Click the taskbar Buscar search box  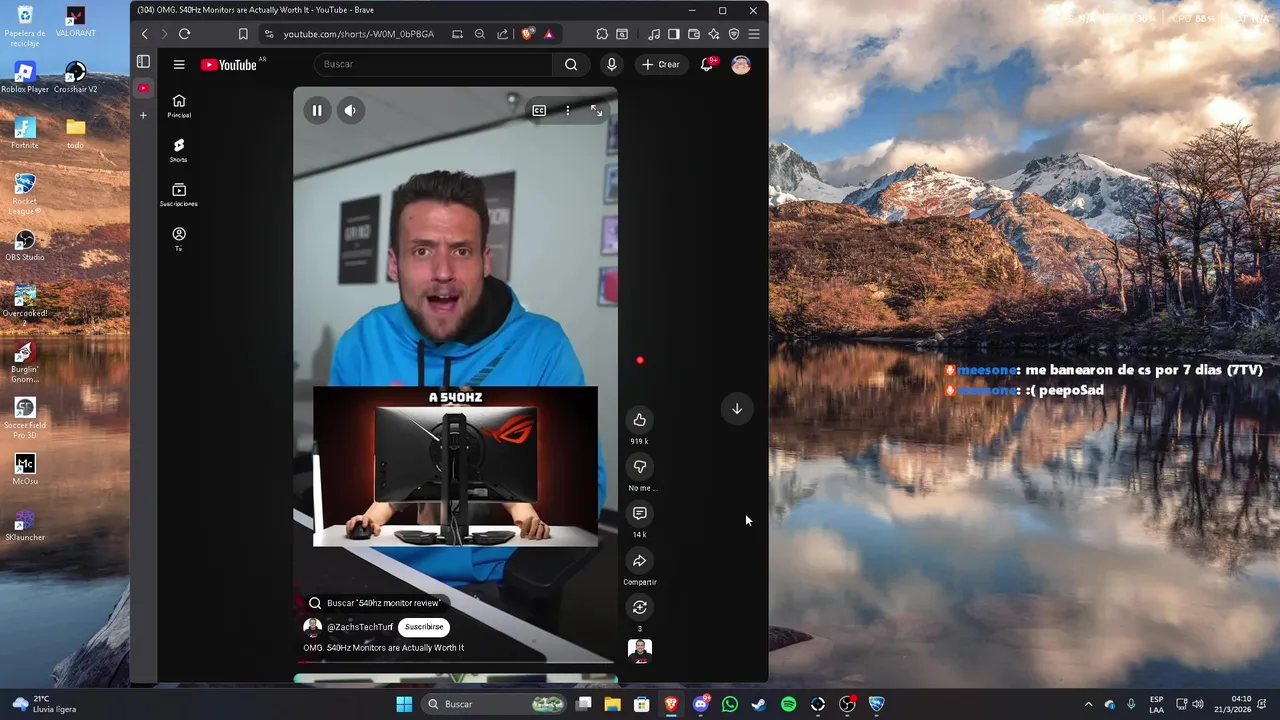point(496,704)
